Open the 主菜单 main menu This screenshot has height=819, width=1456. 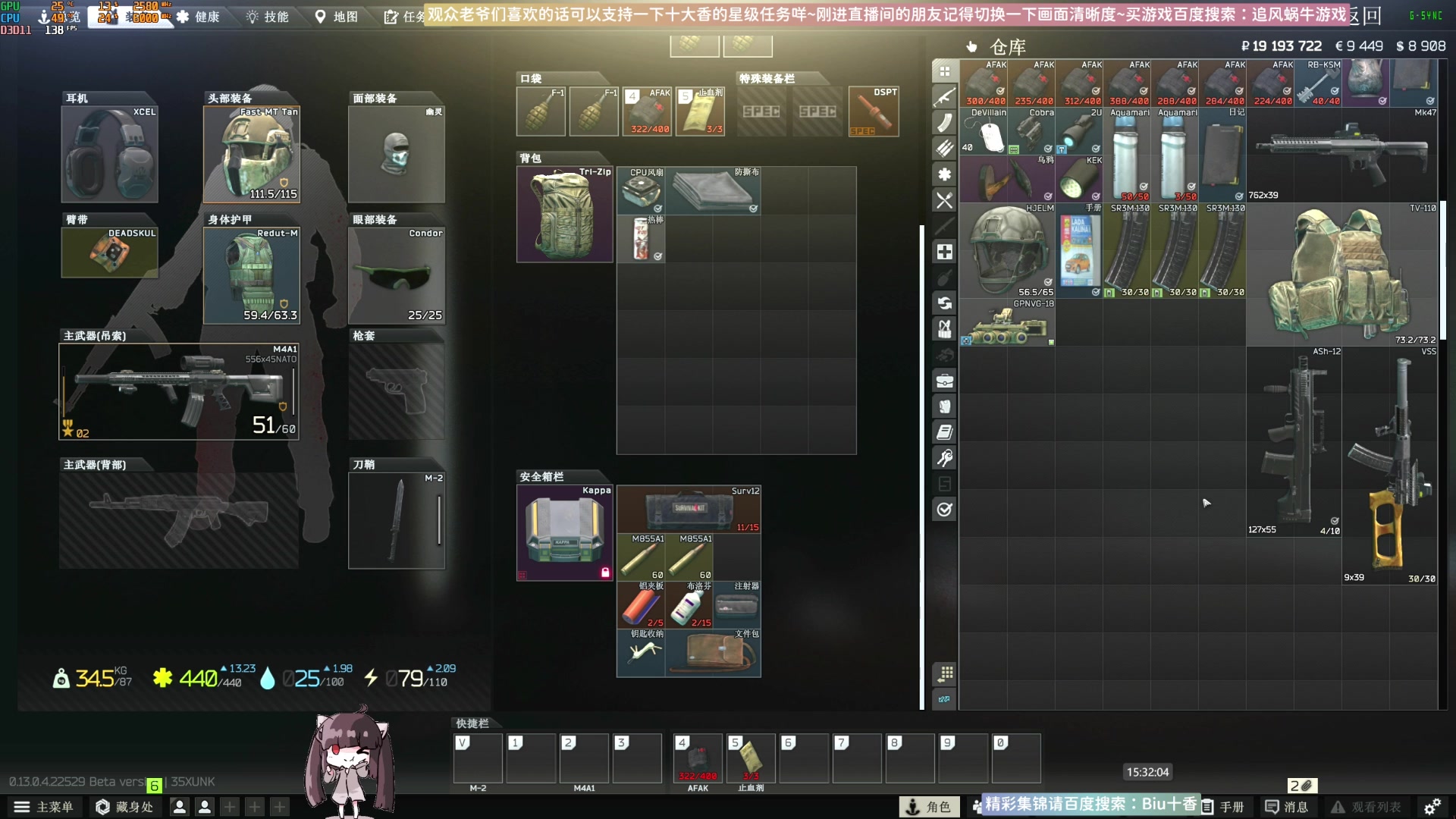(x=44, y=807)
